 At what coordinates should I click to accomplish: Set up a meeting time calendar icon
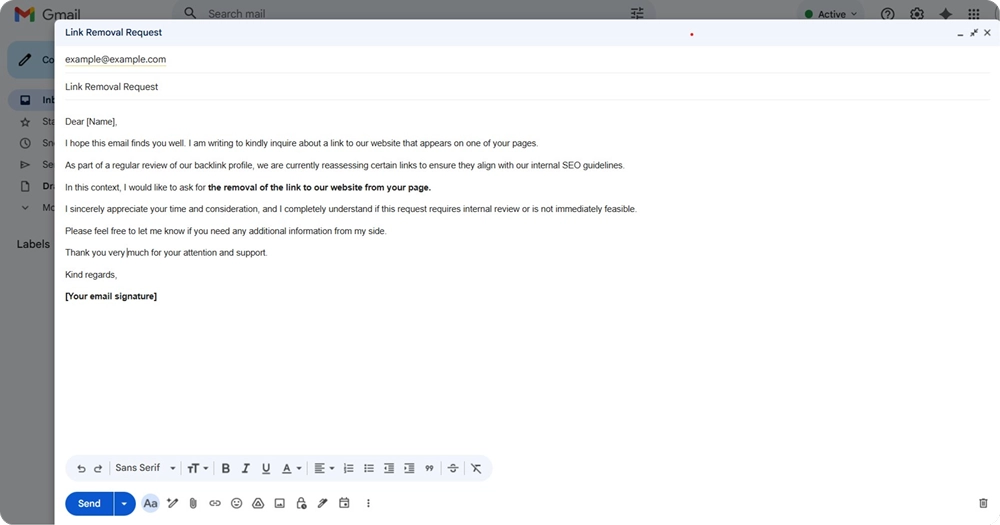[344, 503]
